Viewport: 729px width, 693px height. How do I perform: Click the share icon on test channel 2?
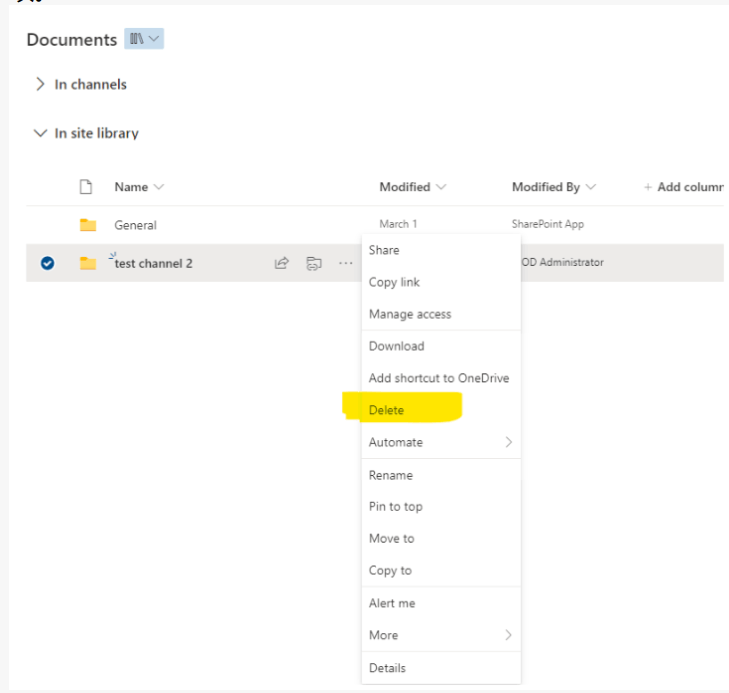point(282,263)
